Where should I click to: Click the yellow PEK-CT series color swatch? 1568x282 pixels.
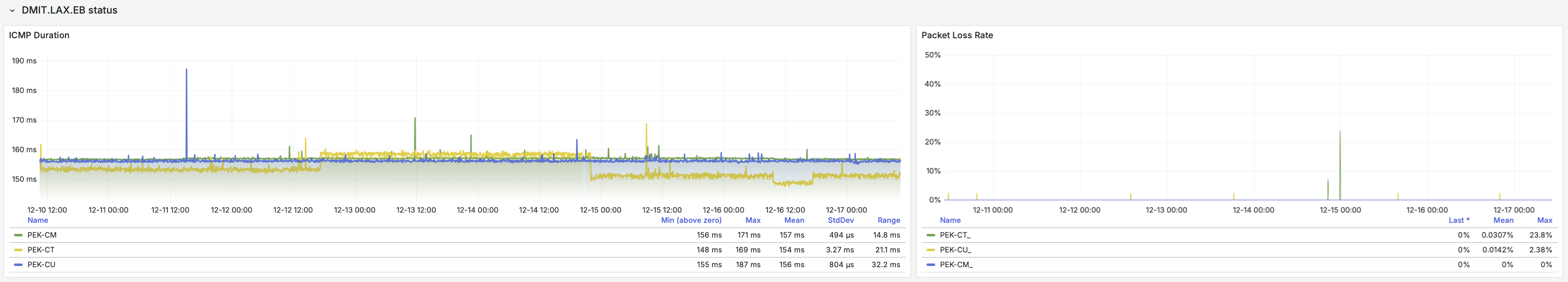(x=18, y=250)
